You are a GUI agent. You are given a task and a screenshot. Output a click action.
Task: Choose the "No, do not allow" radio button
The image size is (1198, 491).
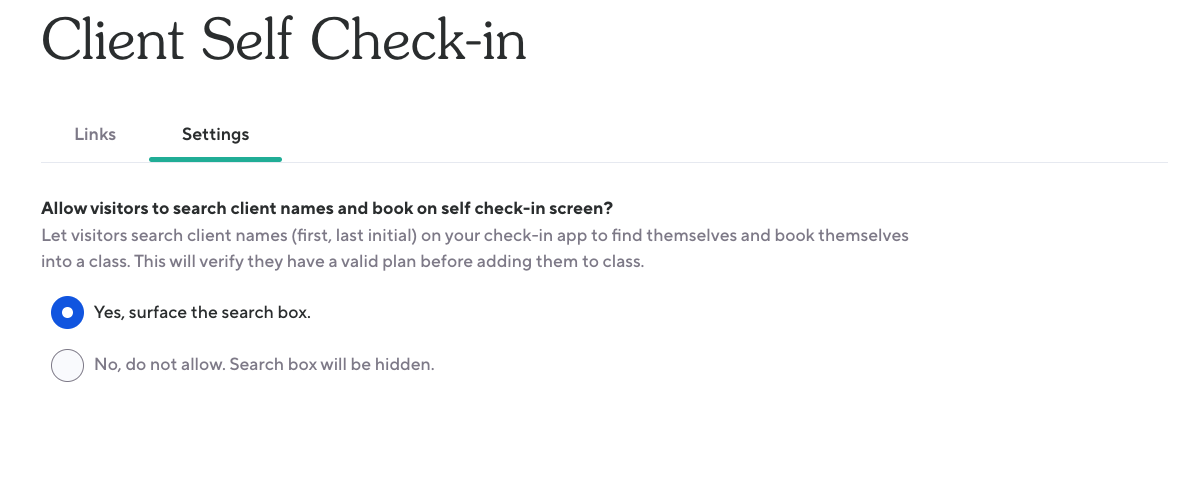[x=67, y=365]
